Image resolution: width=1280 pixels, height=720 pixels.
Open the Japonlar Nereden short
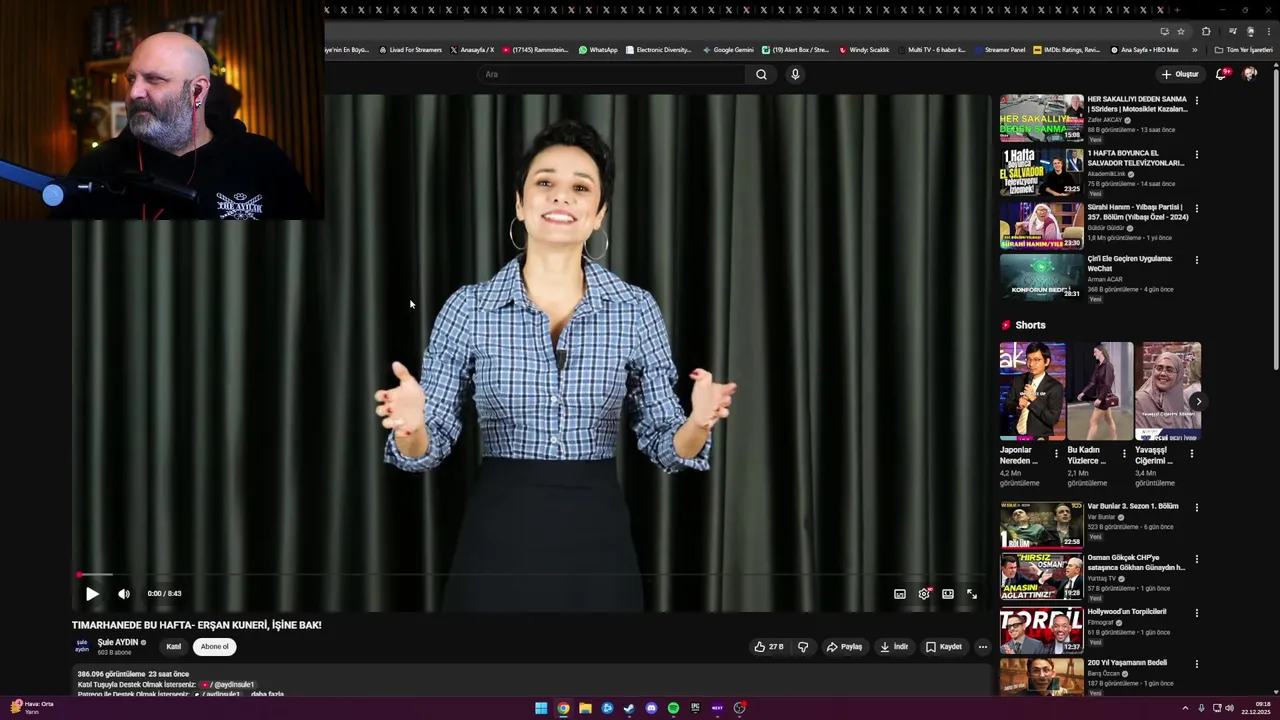click(1032, 391)
